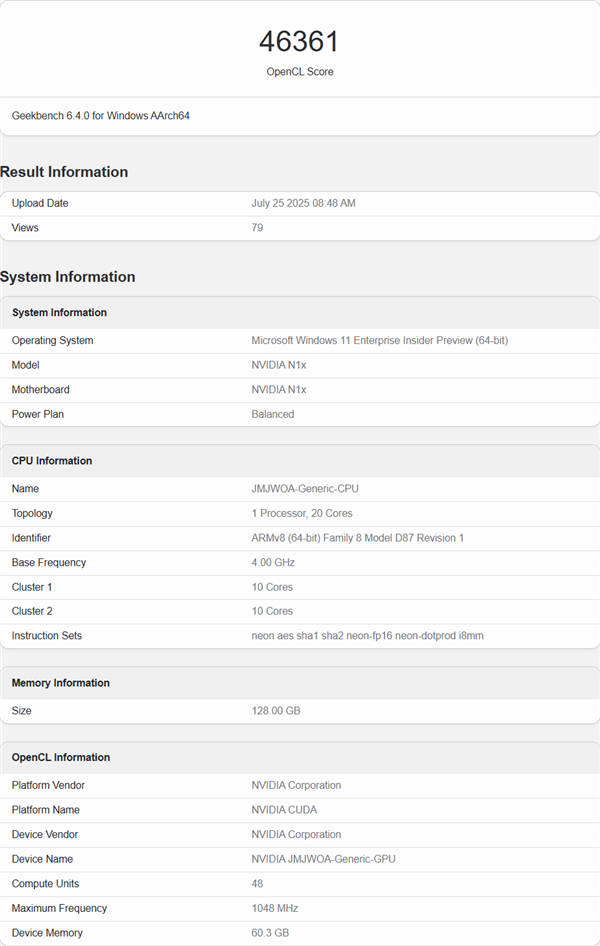
Task: Click the Upload Date value July 25 2025
Action: [x=303, y=203]
